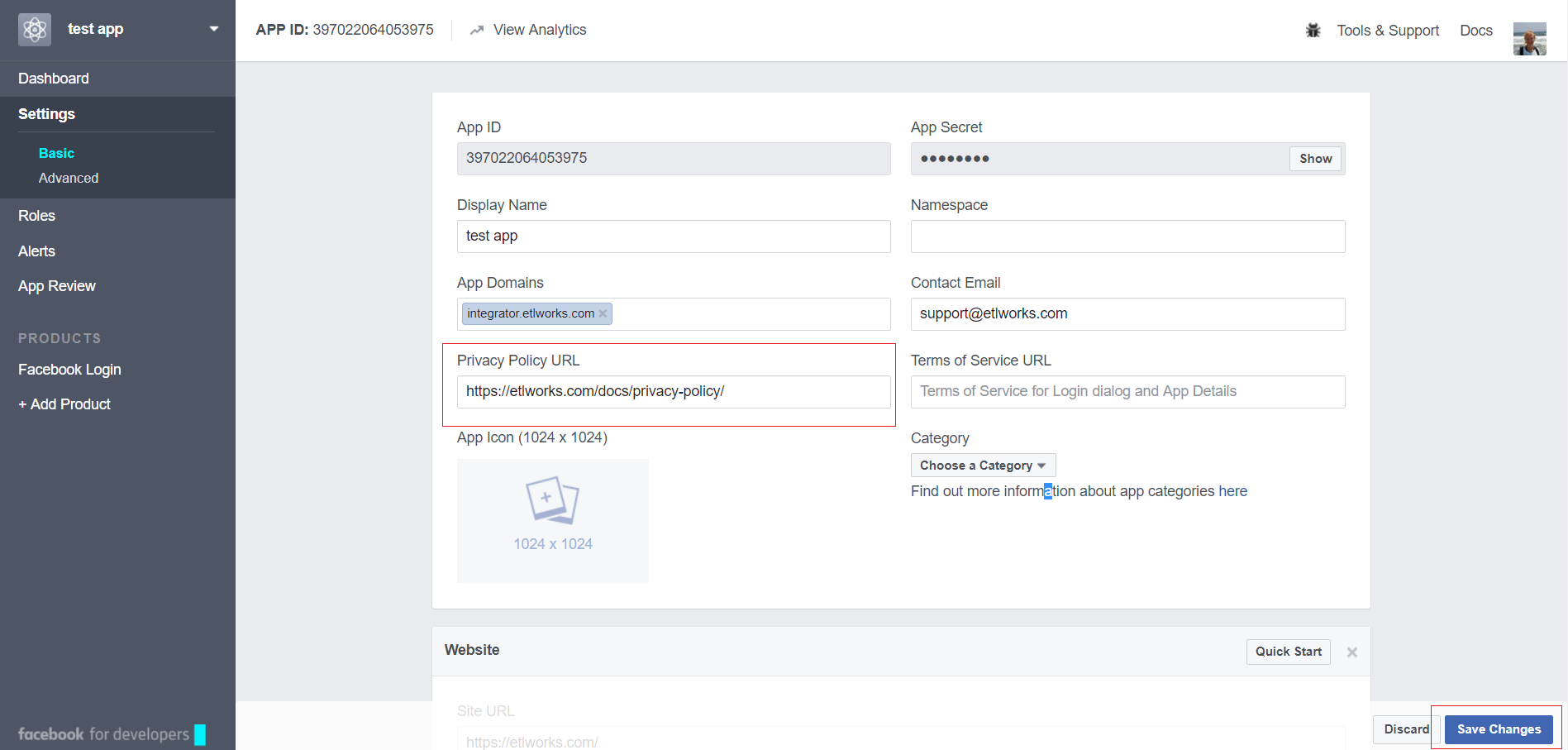Image resolution: width=1568 pixels, height=750 pixels.
Task: Click the App ID field
Action: pos(674,158)
